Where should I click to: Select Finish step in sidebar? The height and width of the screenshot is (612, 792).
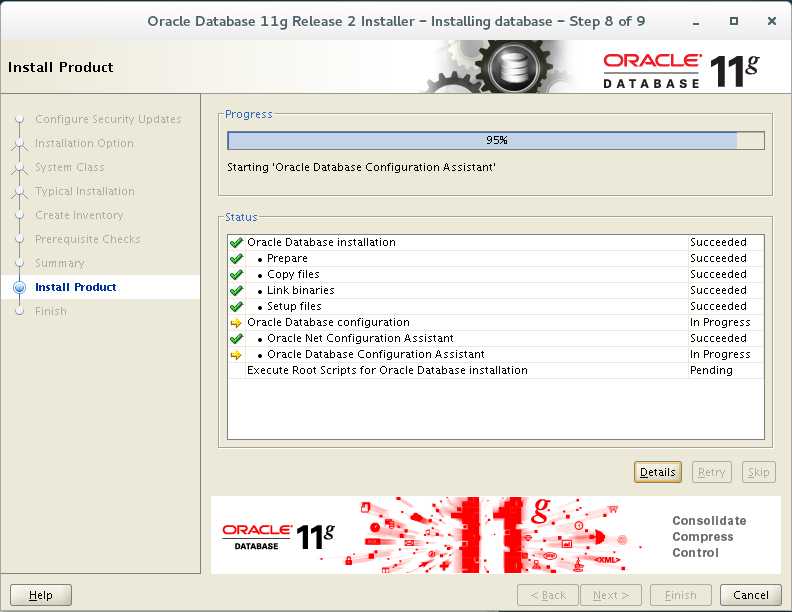(x=51, y=311)
